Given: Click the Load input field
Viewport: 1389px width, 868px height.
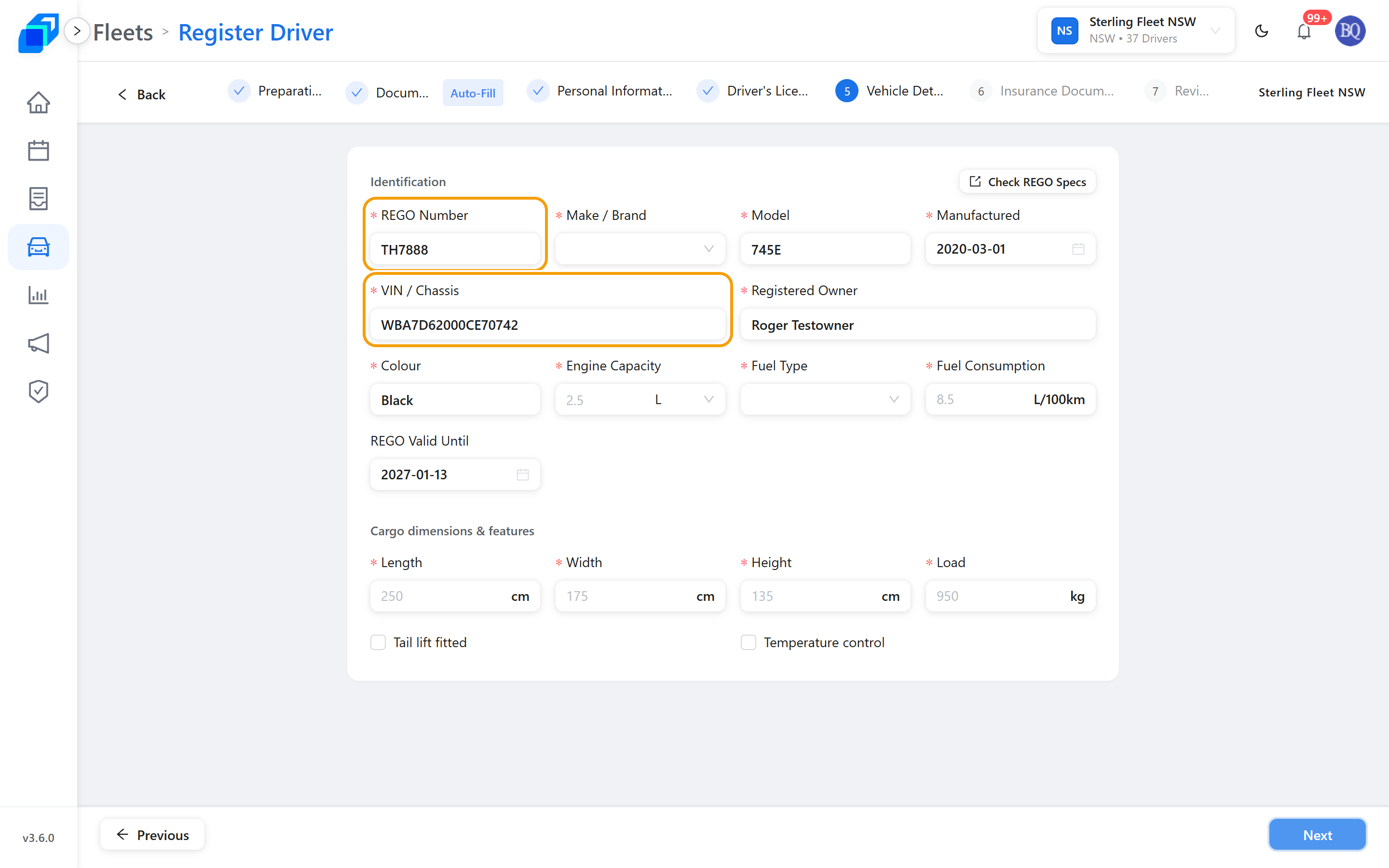Looking at the screenshot, I should coord(1010,596).
